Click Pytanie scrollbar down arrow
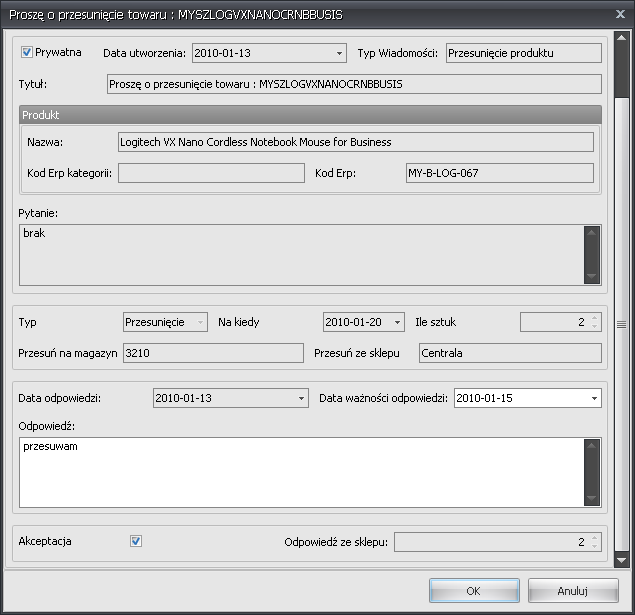The image size is (635, 615). click(592, 277)
